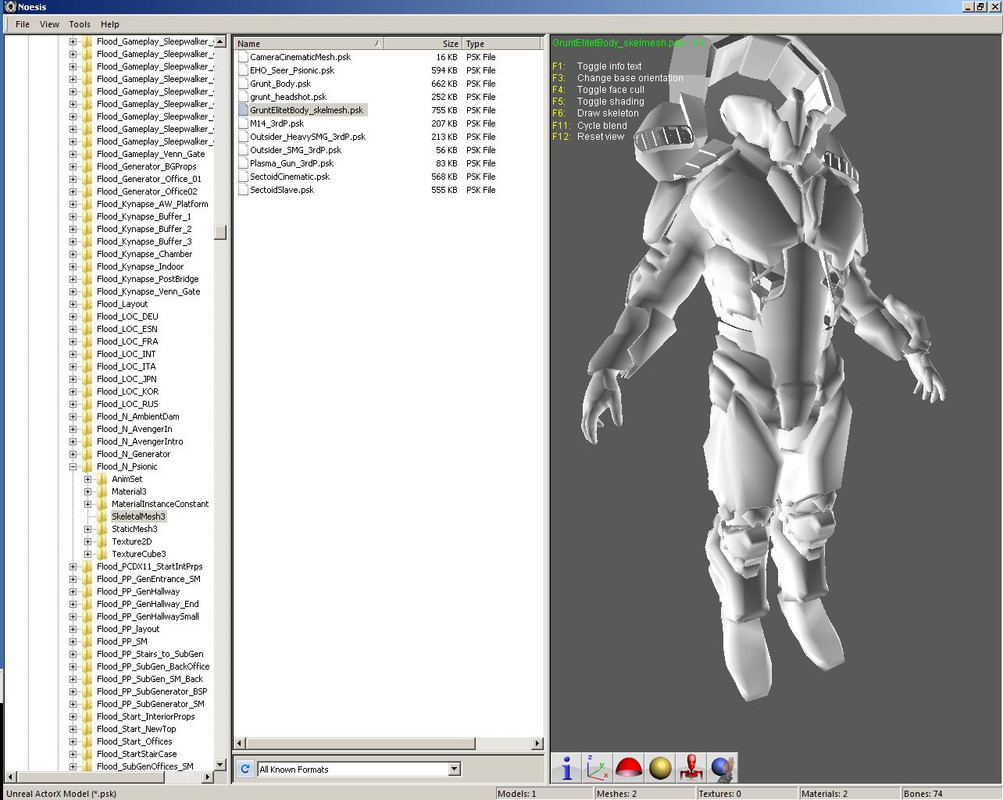Click the Noesis application icon in the title bar

point(10,6)
